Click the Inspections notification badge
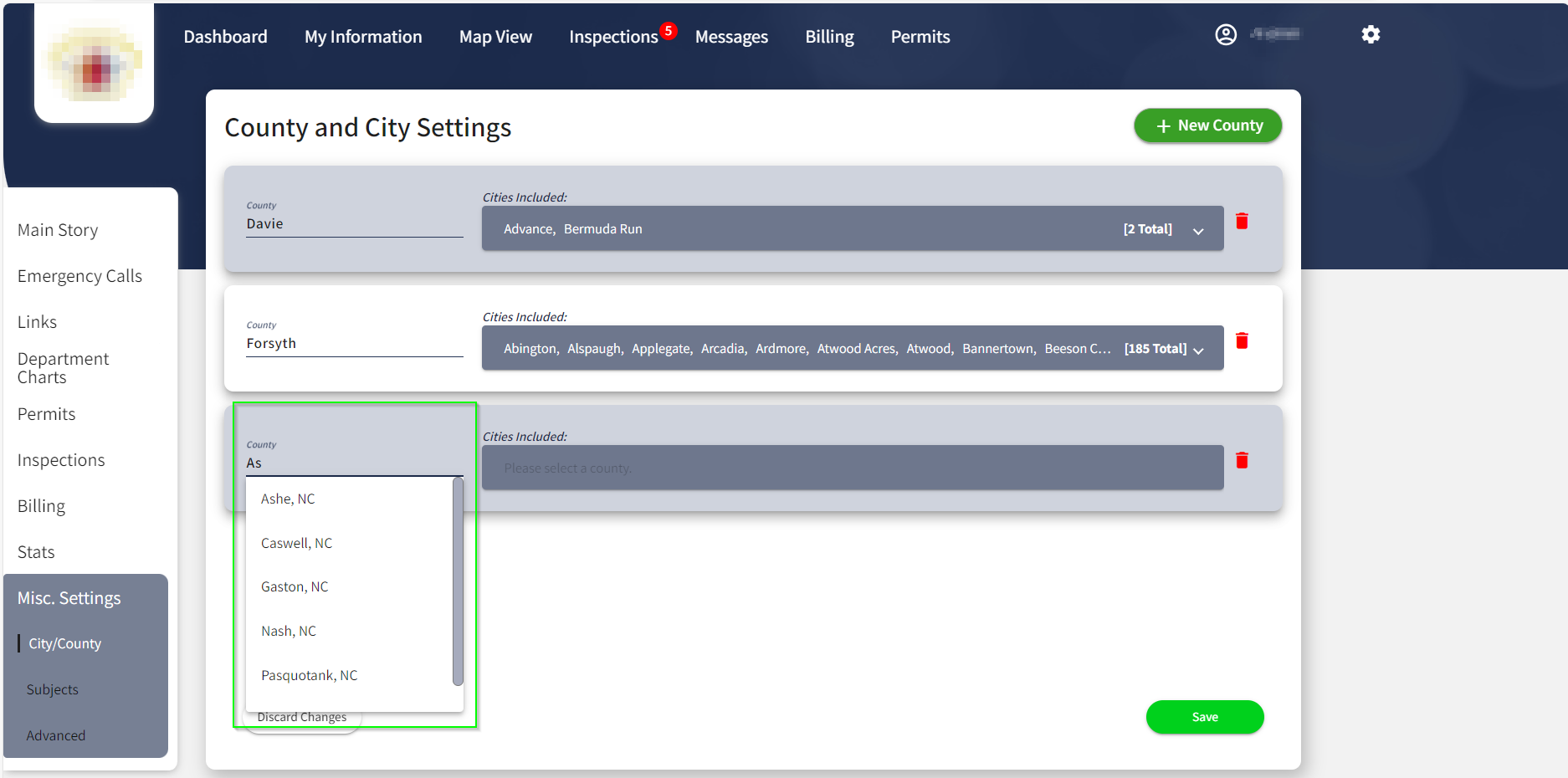 [x=668, y=31]
